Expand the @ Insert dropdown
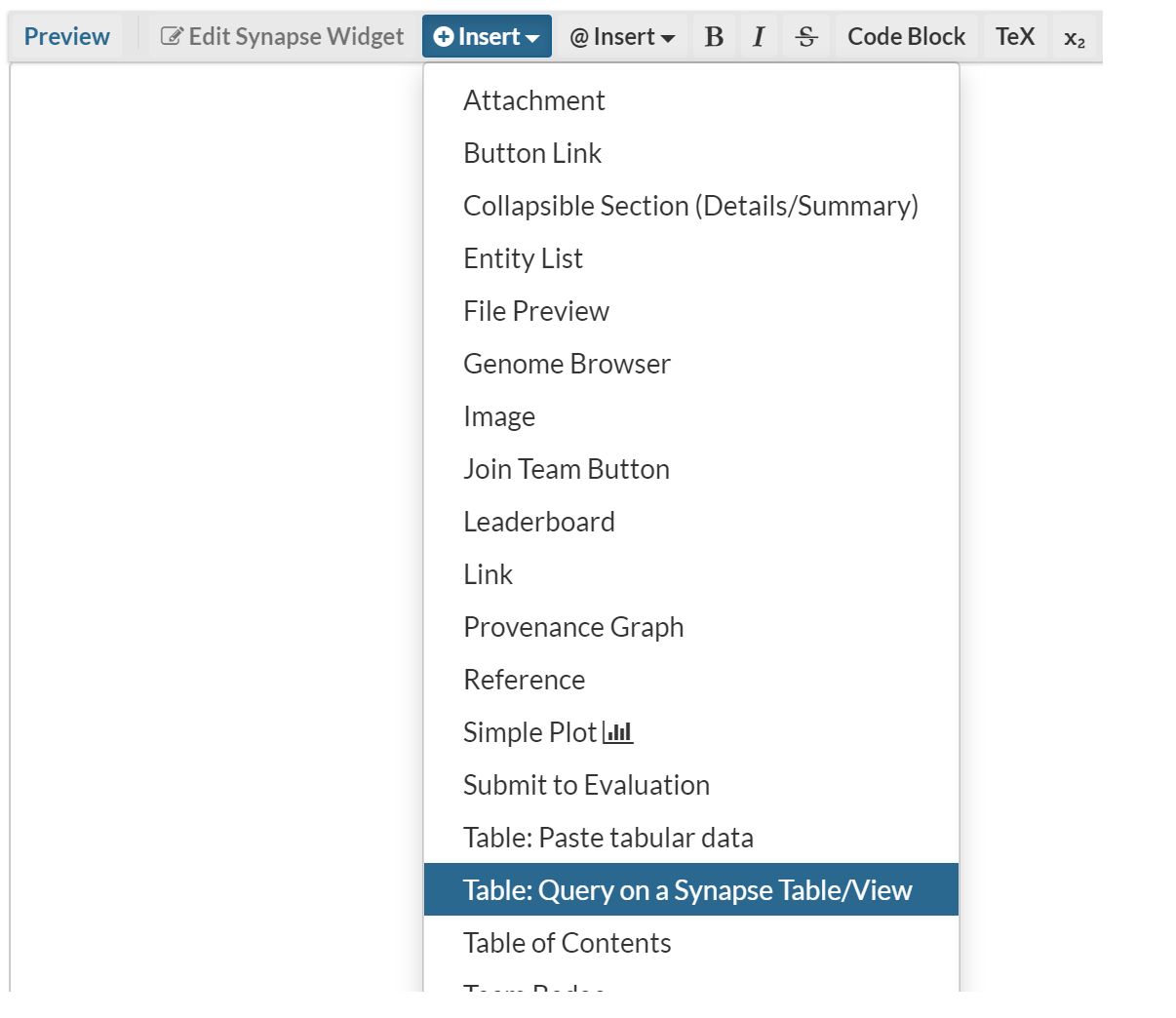Viewport: 1176px width, 1018px height. (622, 36)
